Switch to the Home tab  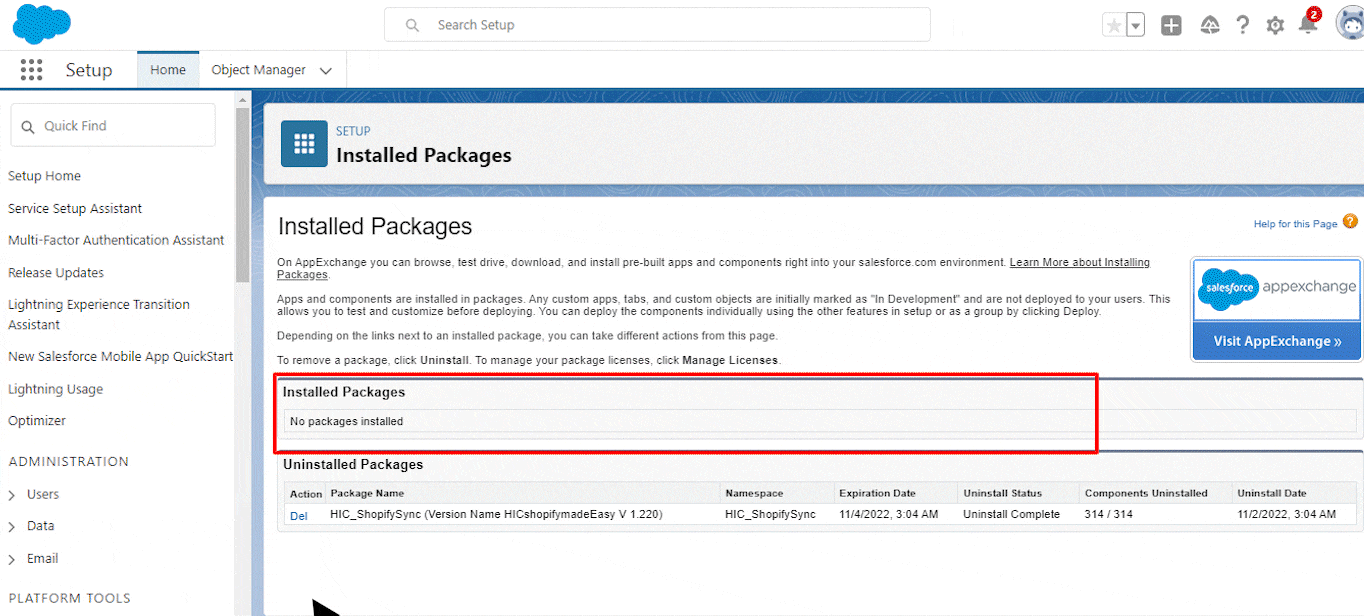168,70
